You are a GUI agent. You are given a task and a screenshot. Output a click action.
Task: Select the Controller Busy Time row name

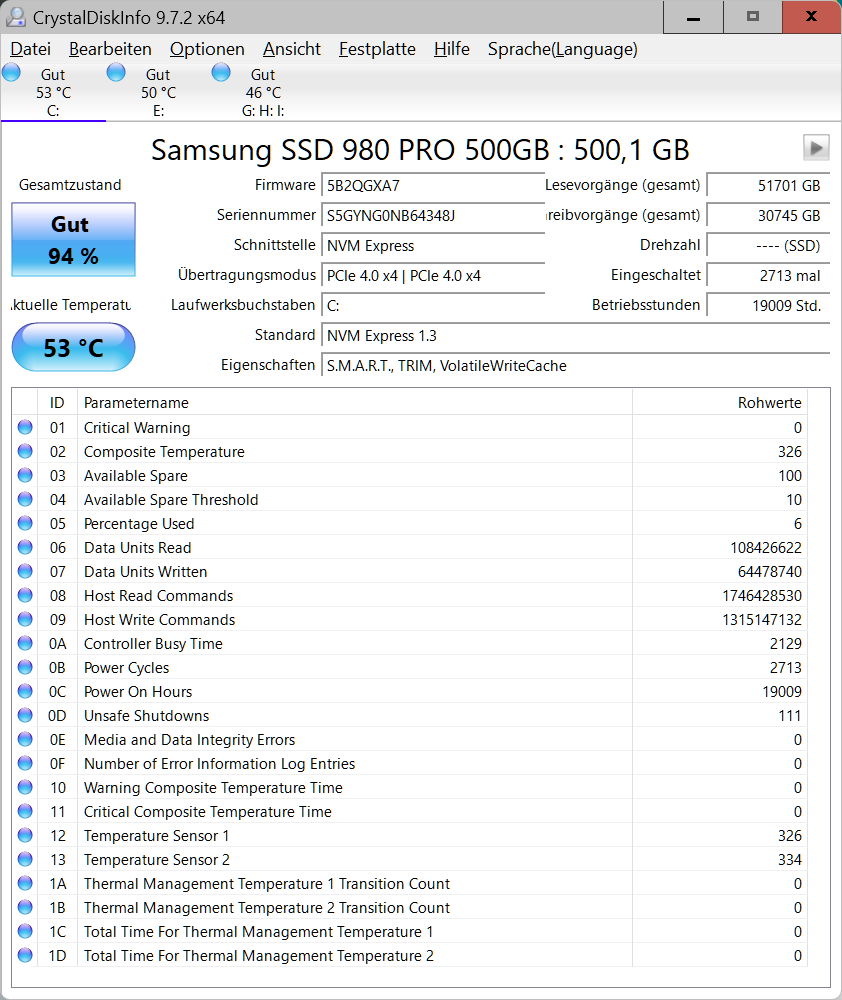153,644
